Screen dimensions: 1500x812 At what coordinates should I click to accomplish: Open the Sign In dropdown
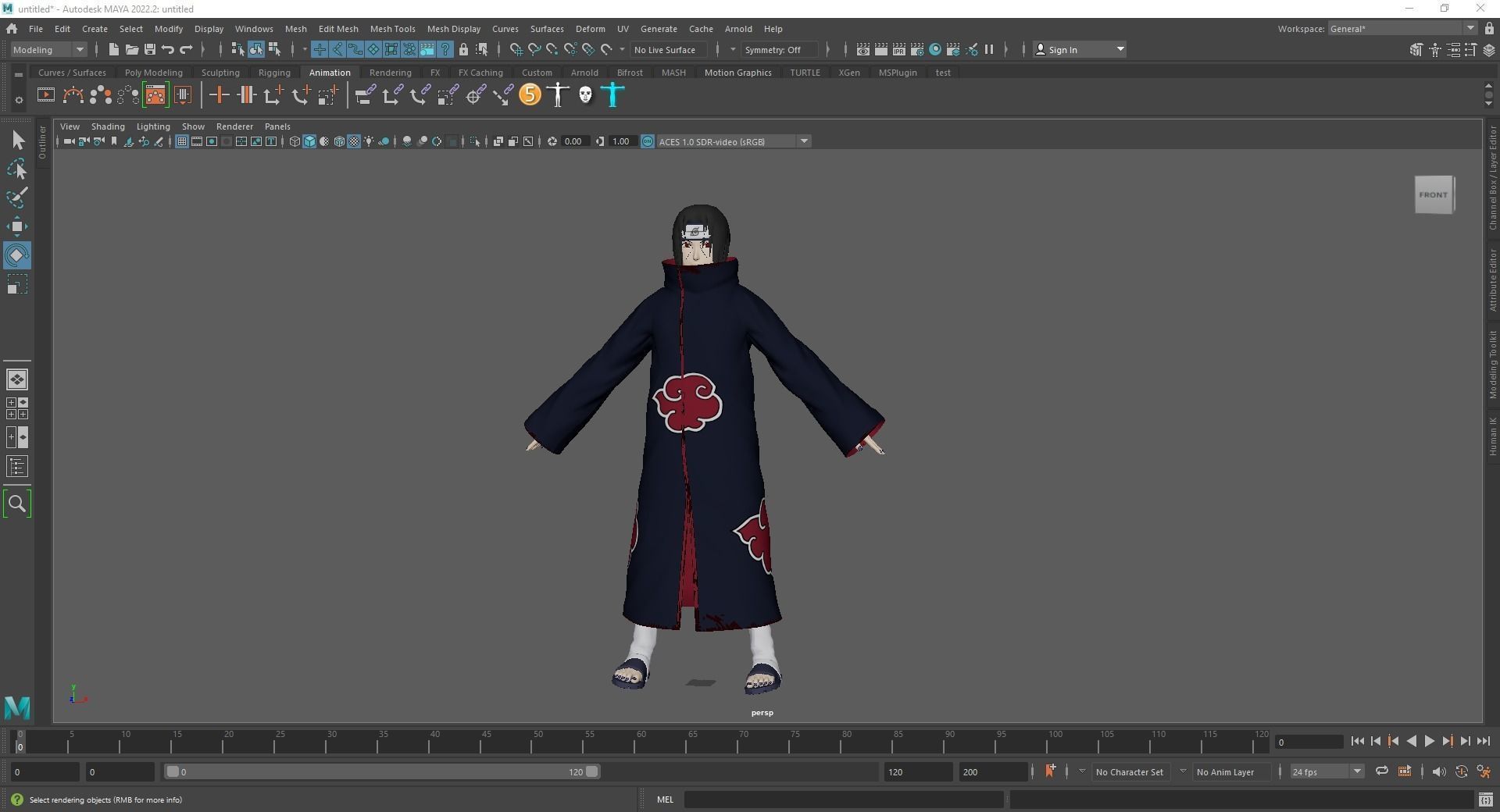[x=1080, y=49]
